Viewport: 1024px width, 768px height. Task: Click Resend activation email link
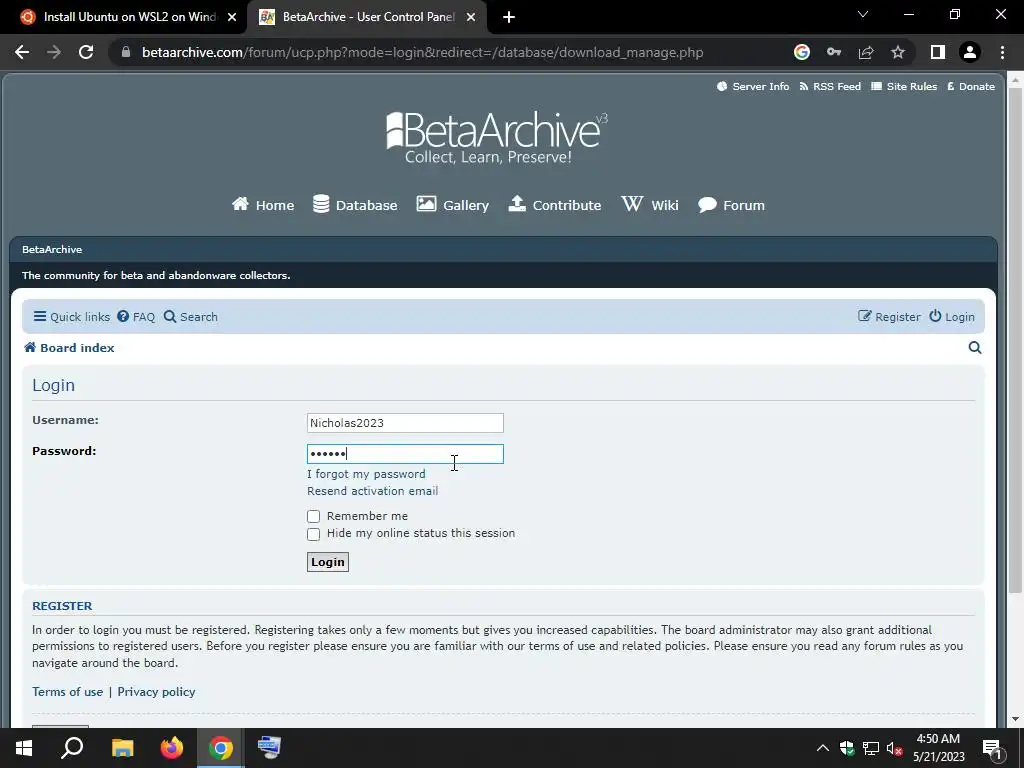click(372, 491)
